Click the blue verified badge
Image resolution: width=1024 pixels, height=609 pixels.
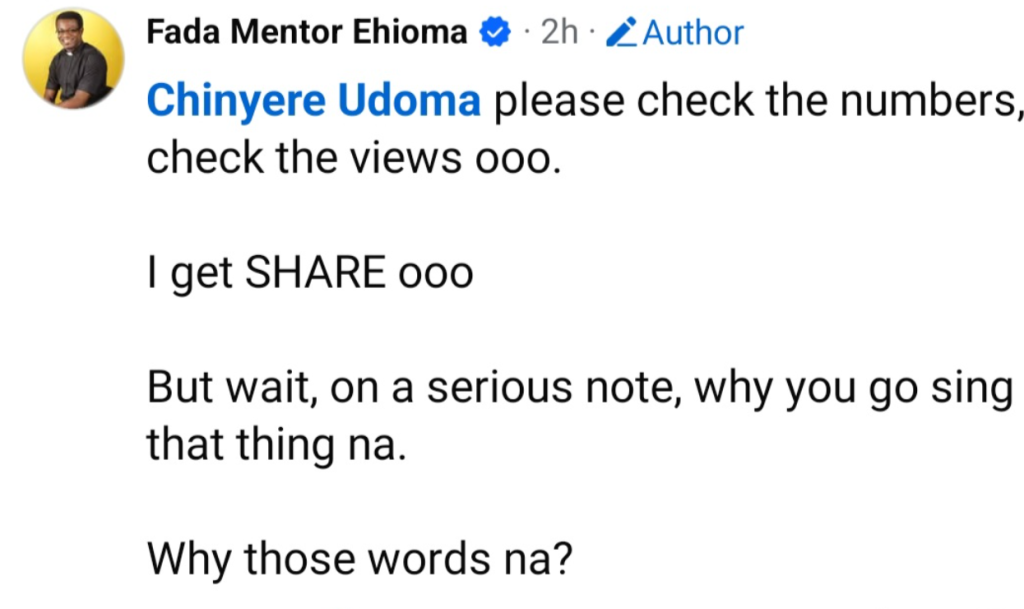coord(496,33)
